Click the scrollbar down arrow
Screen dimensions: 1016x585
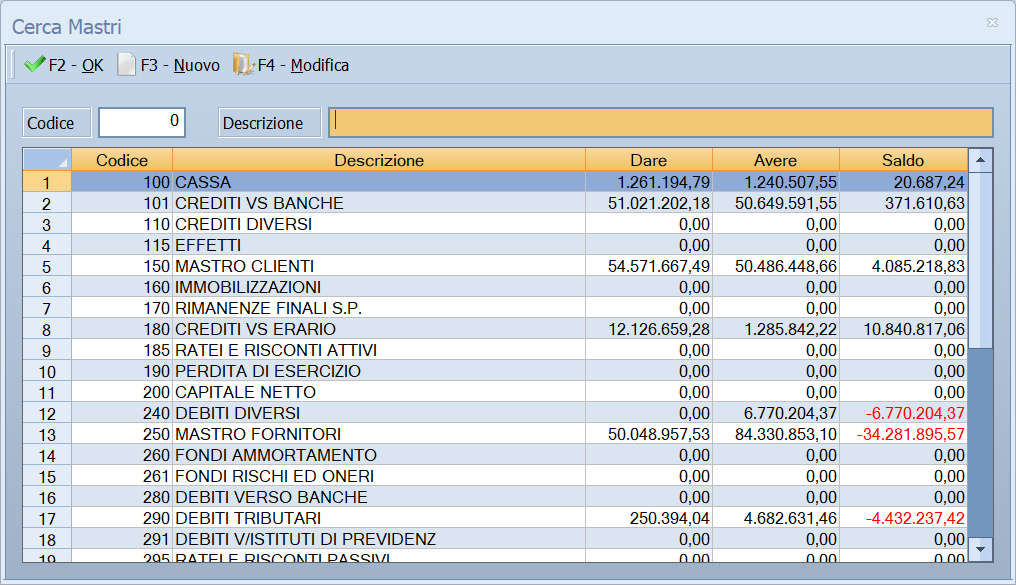[980, 549]
